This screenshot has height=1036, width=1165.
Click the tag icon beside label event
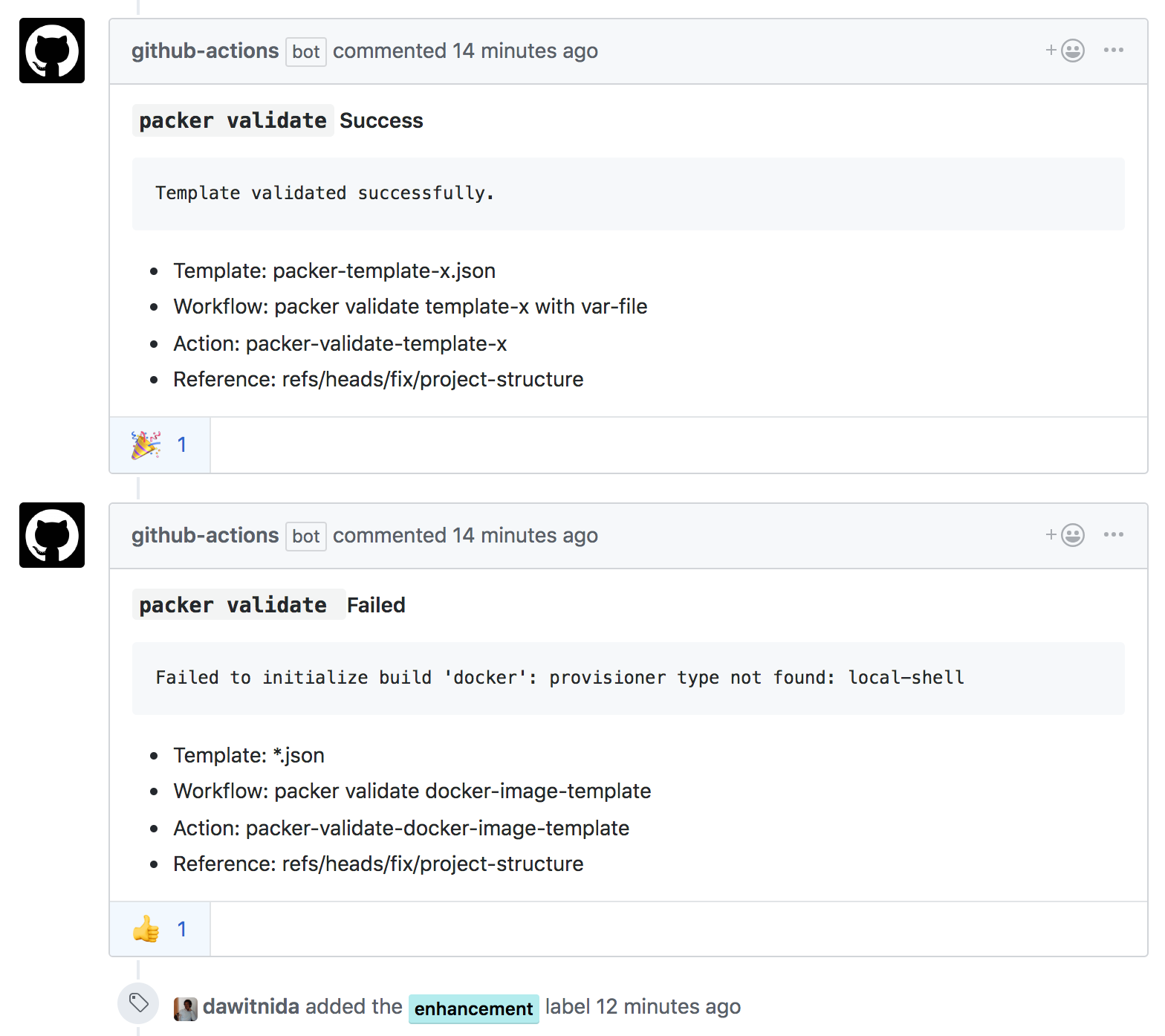point(138,1003)
